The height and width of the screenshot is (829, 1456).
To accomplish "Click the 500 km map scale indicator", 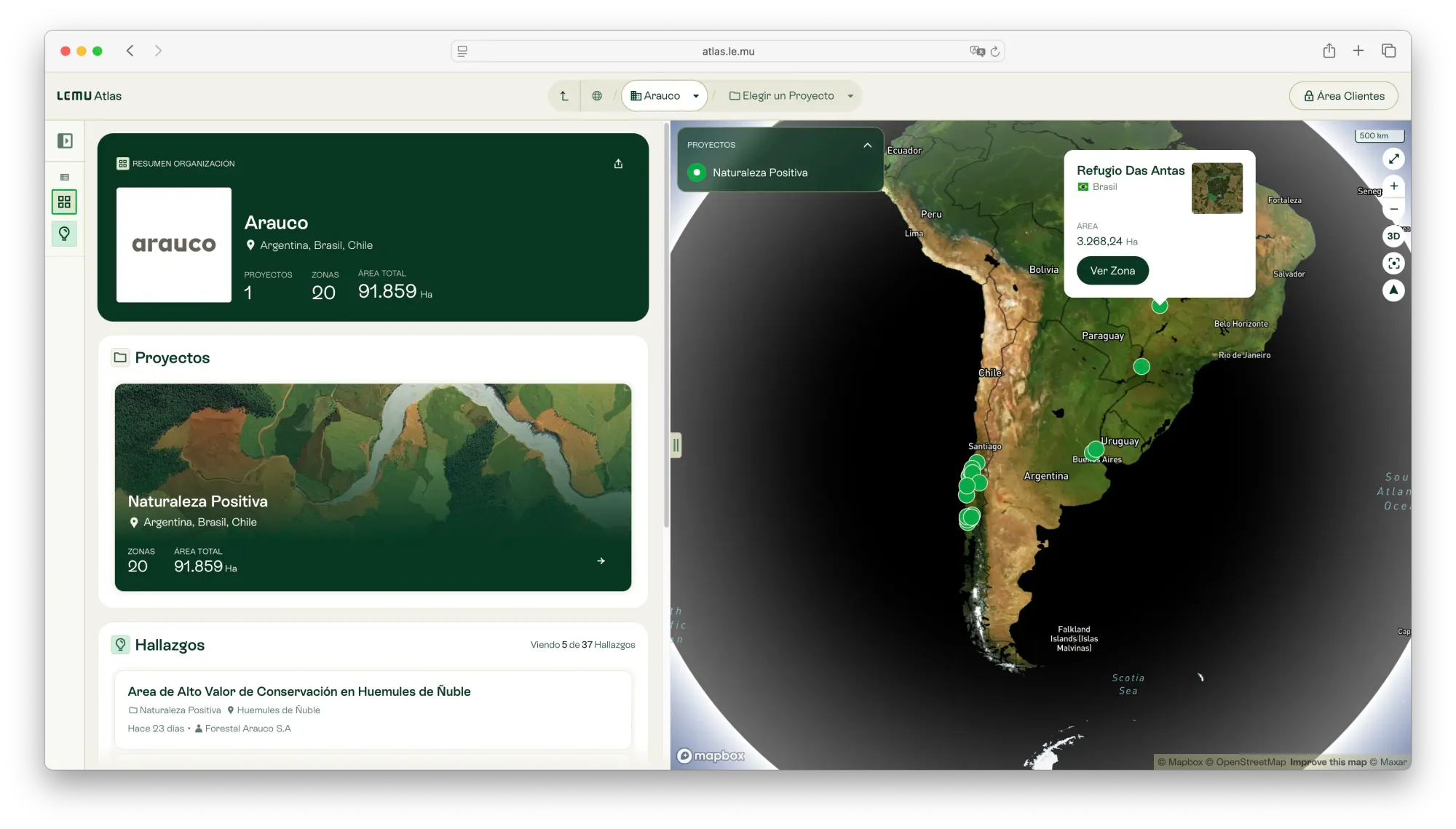I will [1378, 135].
